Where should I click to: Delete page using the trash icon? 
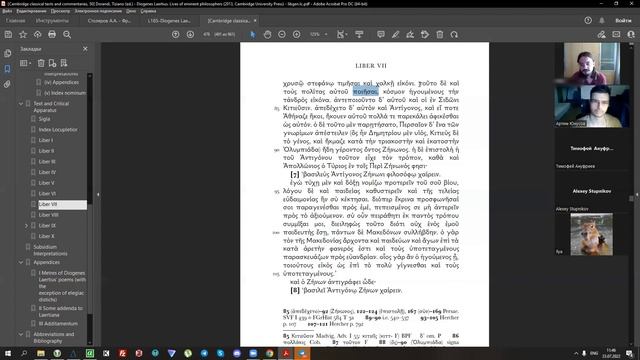(440, 35)
